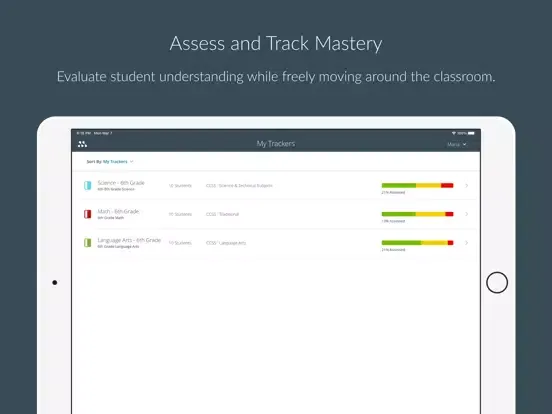Click student count in Math row
Viewport: 552px width, 414px height.
[x=180, y=214]
